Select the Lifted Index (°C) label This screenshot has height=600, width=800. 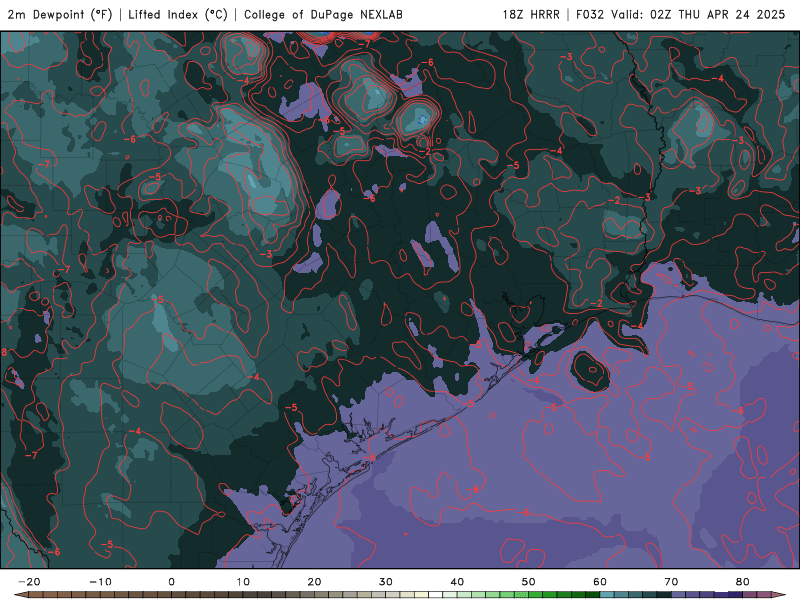(178, 14)
